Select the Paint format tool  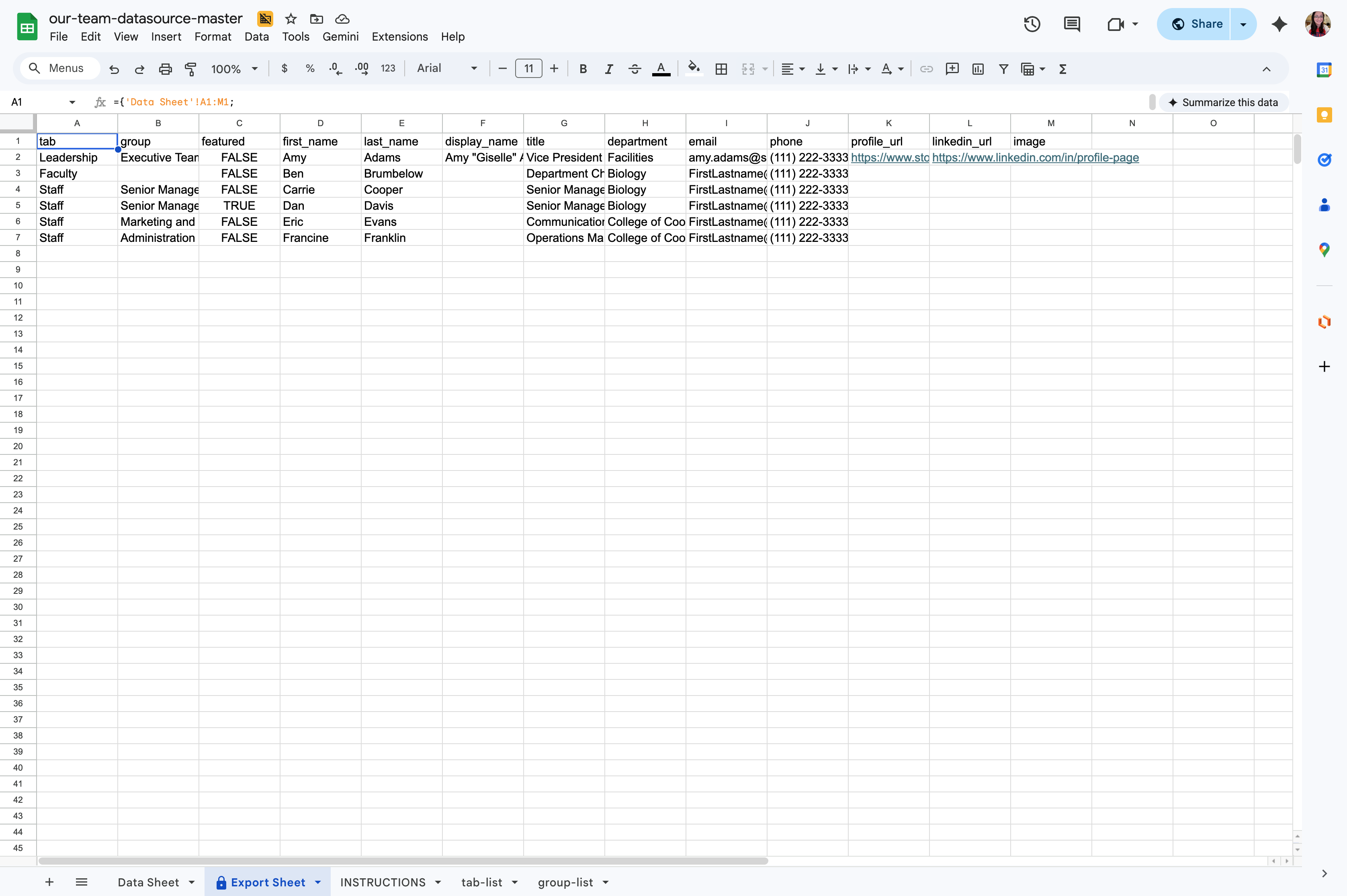point(191,69)
